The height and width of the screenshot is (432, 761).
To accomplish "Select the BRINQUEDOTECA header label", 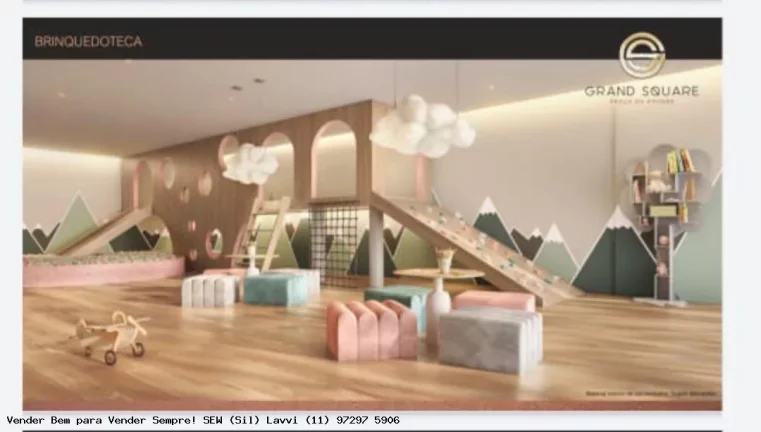I will click(x=88, y=42).
